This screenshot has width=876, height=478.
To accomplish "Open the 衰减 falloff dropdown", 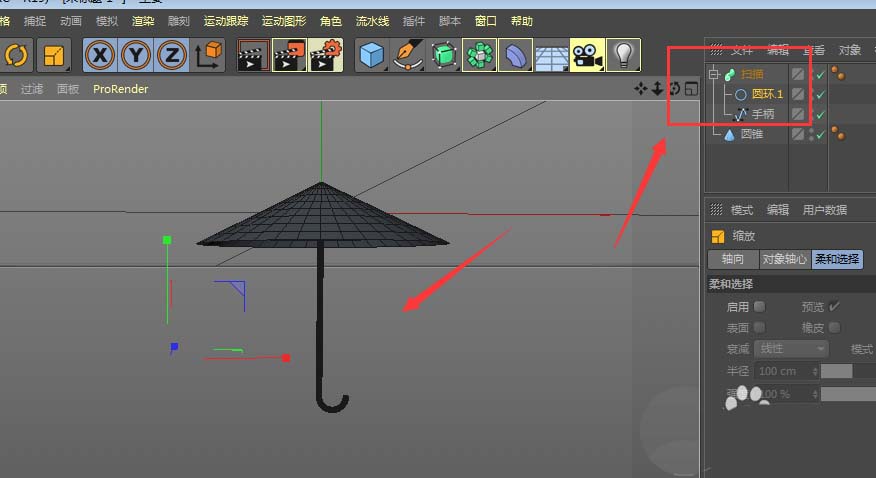I will pos(791,349).
